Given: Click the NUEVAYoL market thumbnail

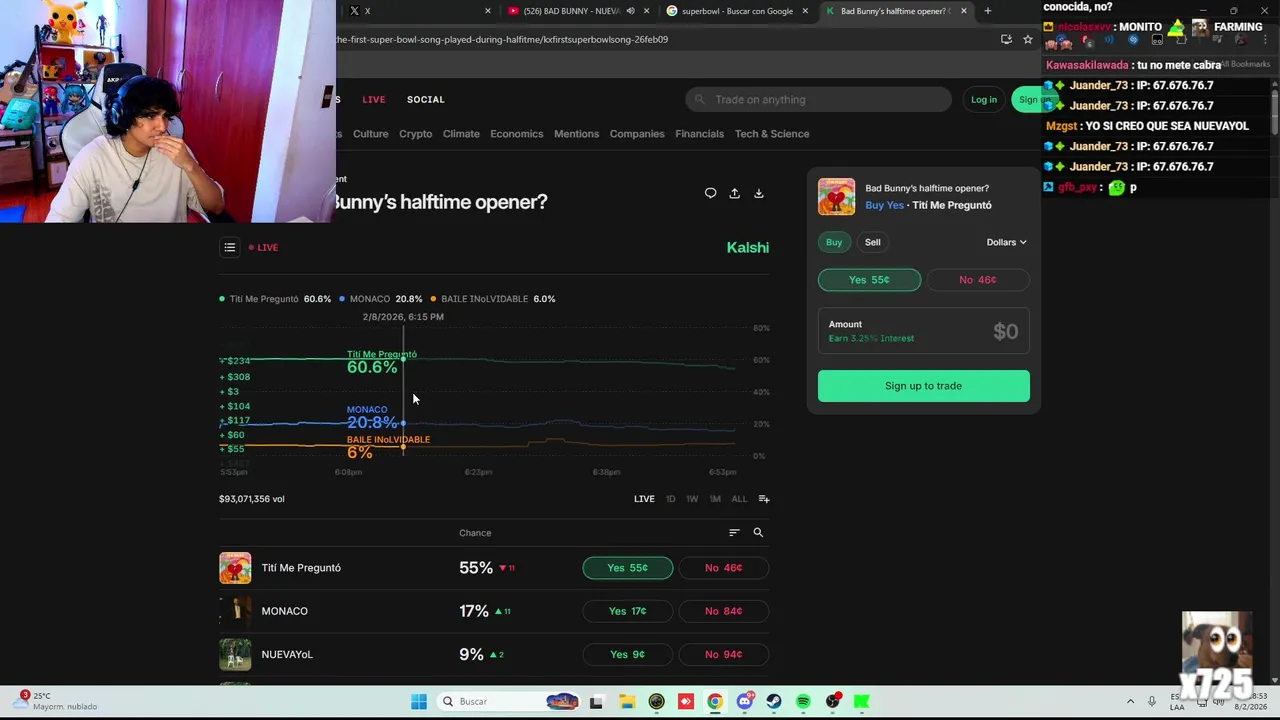Looking at the screenshot, I should coord(235,654).
